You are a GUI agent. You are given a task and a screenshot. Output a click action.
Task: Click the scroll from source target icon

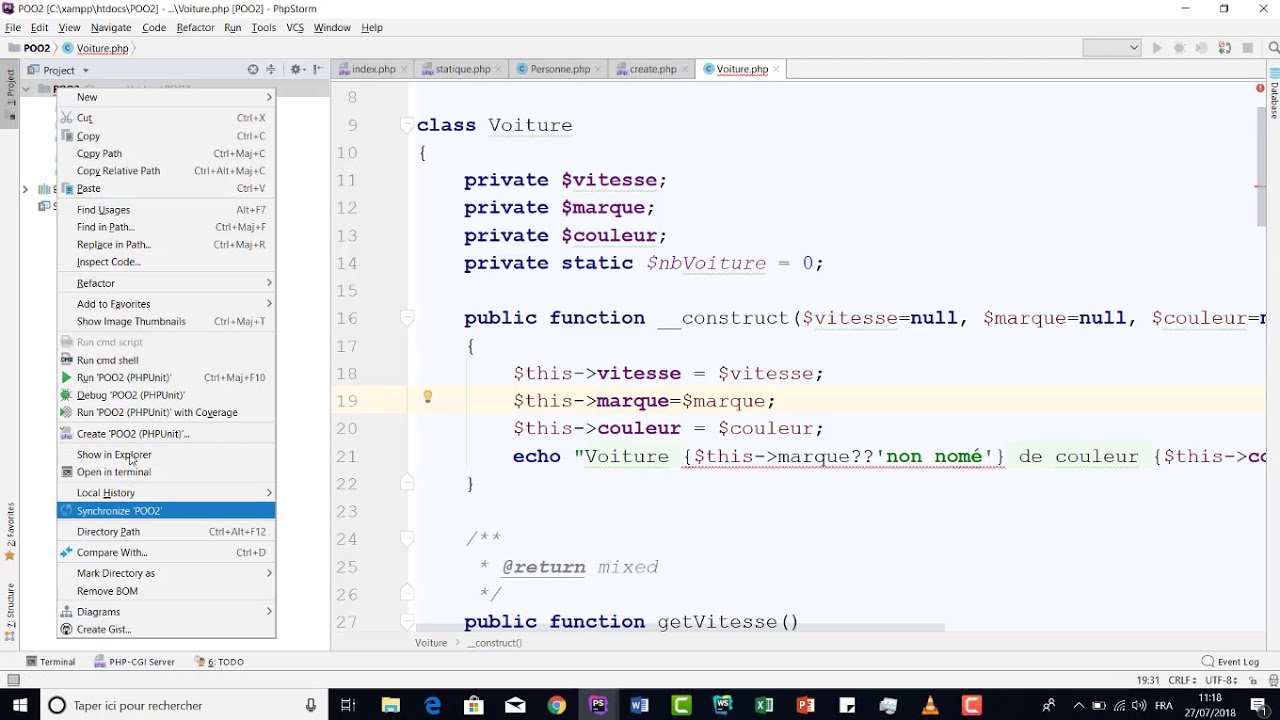pyautogui.click(x=253, y=69)
